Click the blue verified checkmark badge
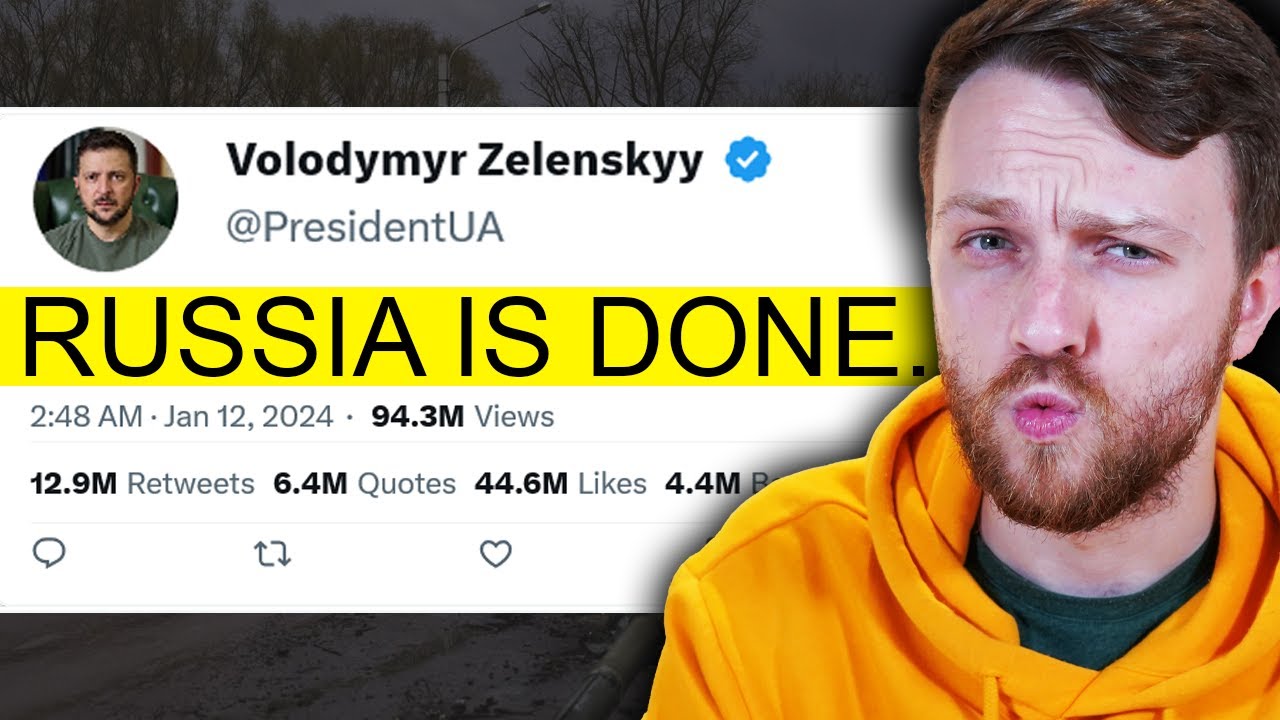This screenshot has width=1280, height=720. coord(748,161)
